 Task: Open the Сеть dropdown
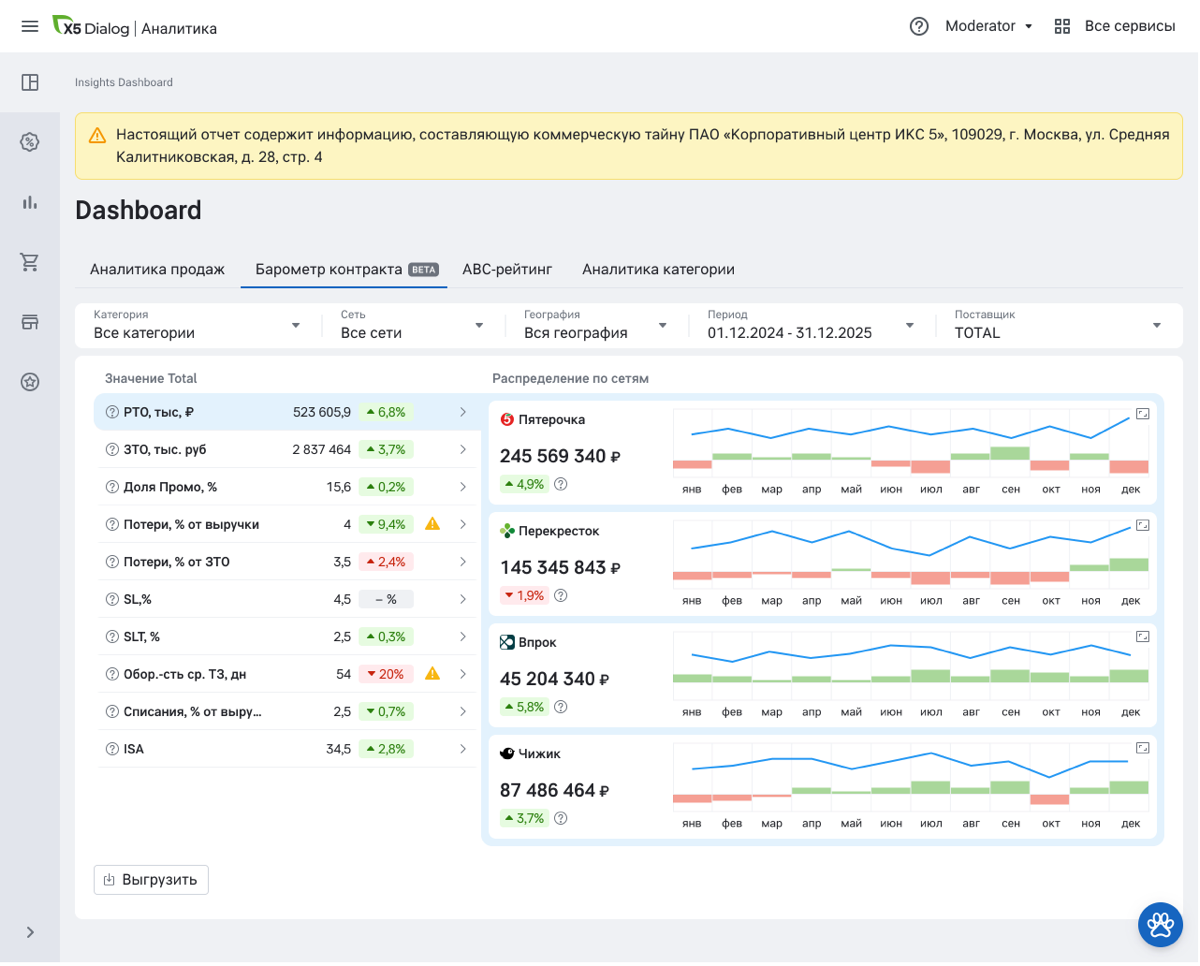[x=412, y=325]
